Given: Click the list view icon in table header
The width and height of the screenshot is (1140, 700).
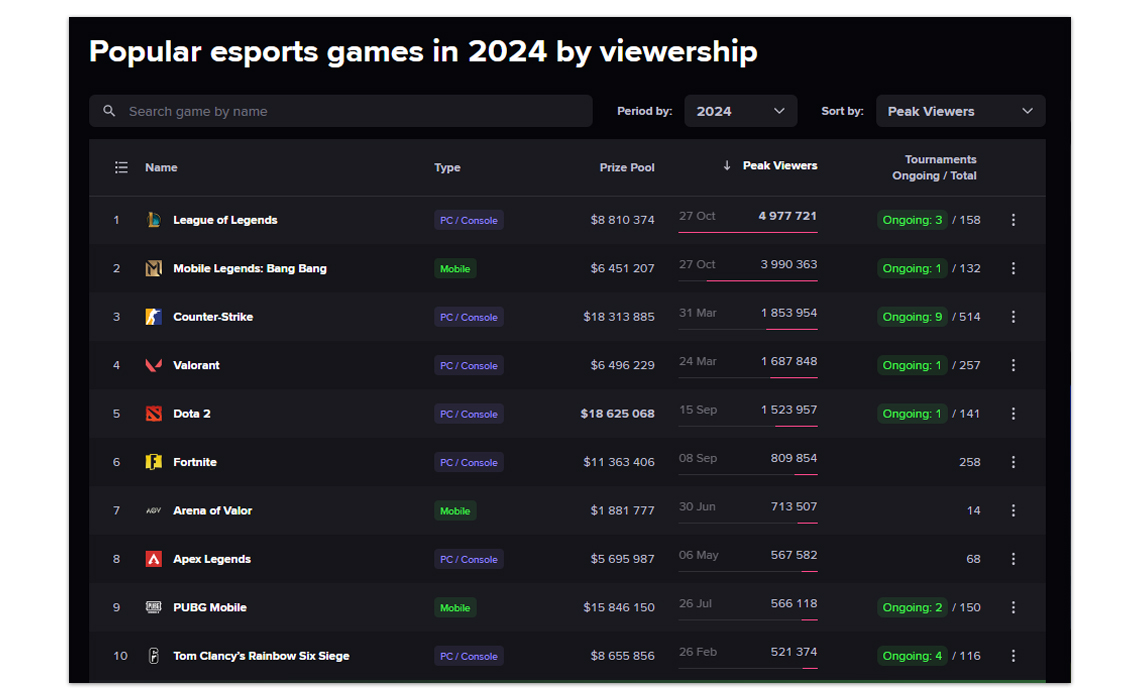Looking at the screenshot, I should pos(121,167).
